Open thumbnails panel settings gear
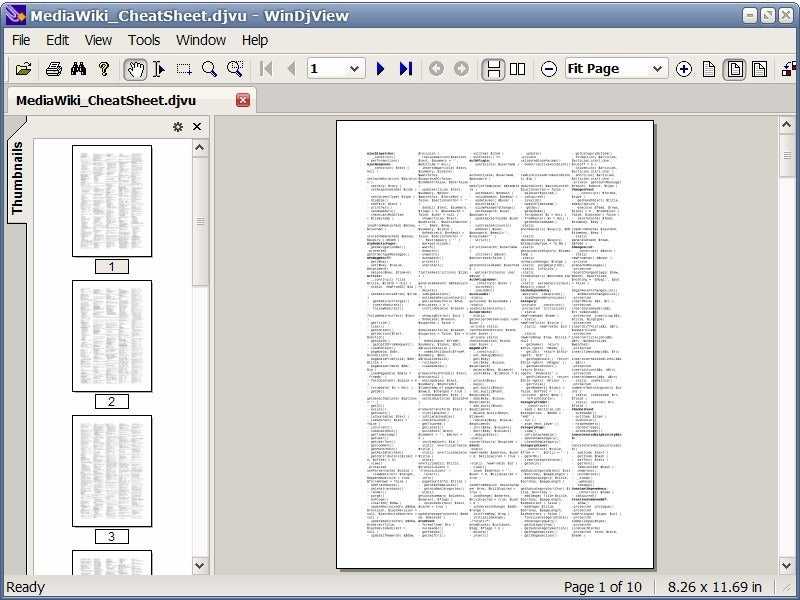This screenshot has width=800, height=600. tap(178, 127)
